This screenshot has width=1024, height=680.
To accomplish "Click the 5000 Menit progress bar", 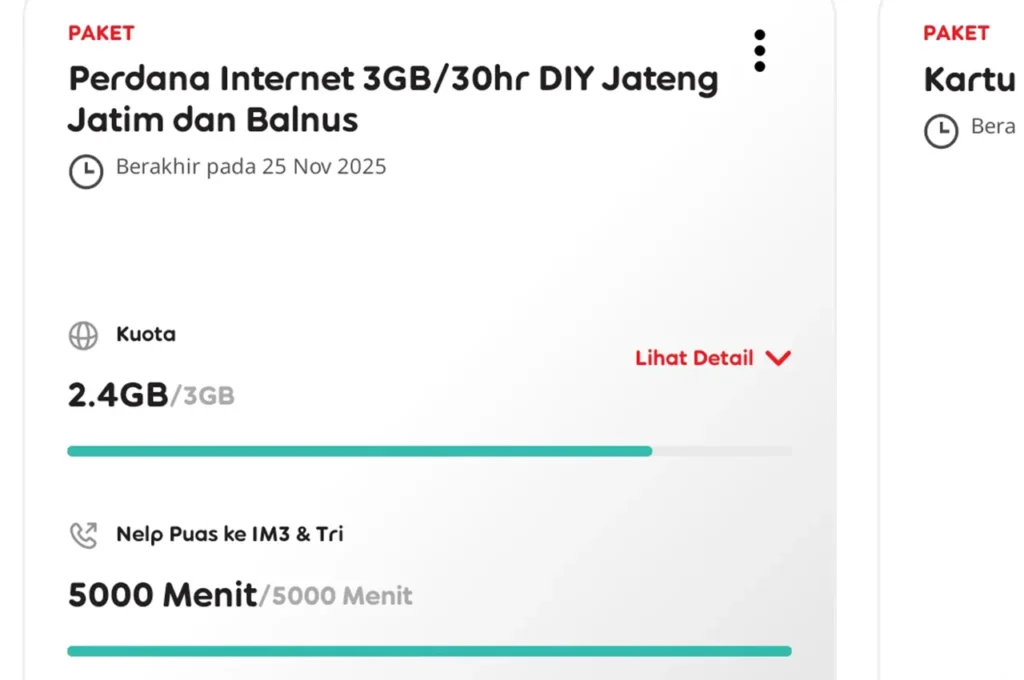I will click(429, 650).
